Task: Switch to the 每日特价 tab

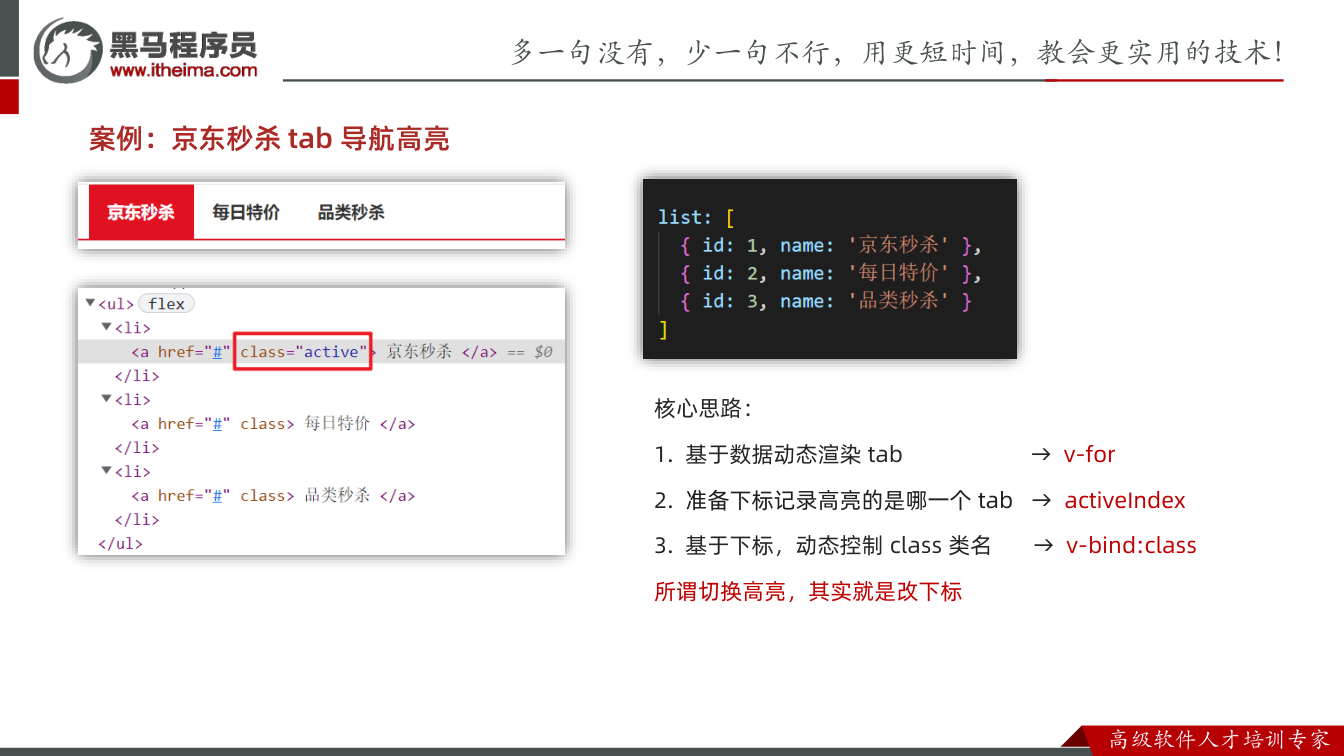Action: tap(246, 212)
